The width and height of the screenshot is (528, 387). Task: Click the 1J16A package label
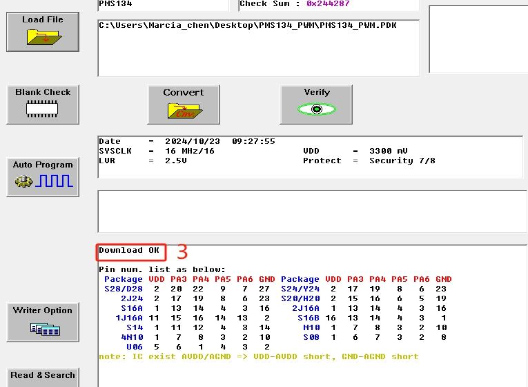click(x=129, y=318)
